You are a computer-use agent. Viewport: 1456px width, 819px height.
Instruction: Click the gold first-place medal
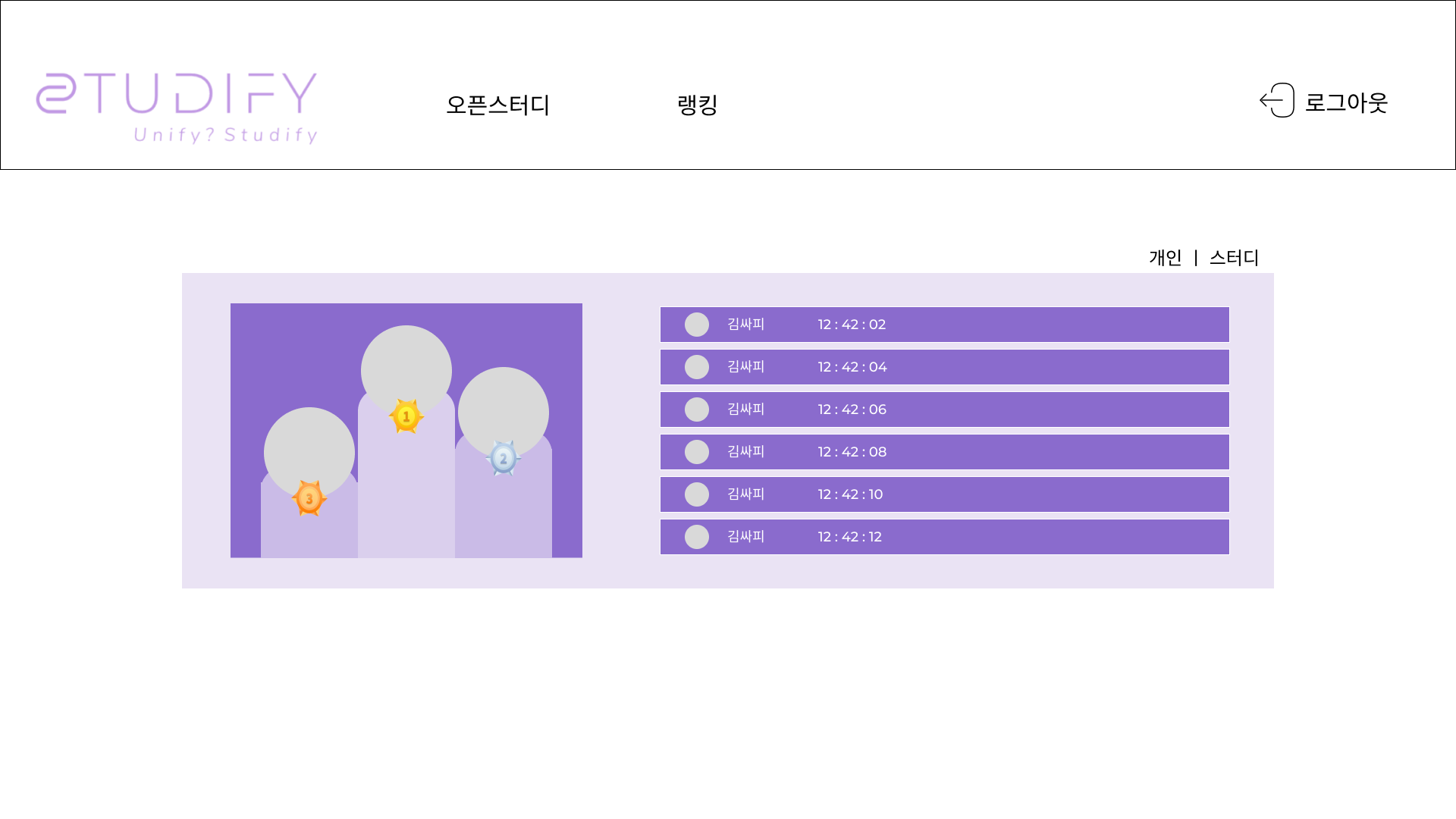pos(406,416)
